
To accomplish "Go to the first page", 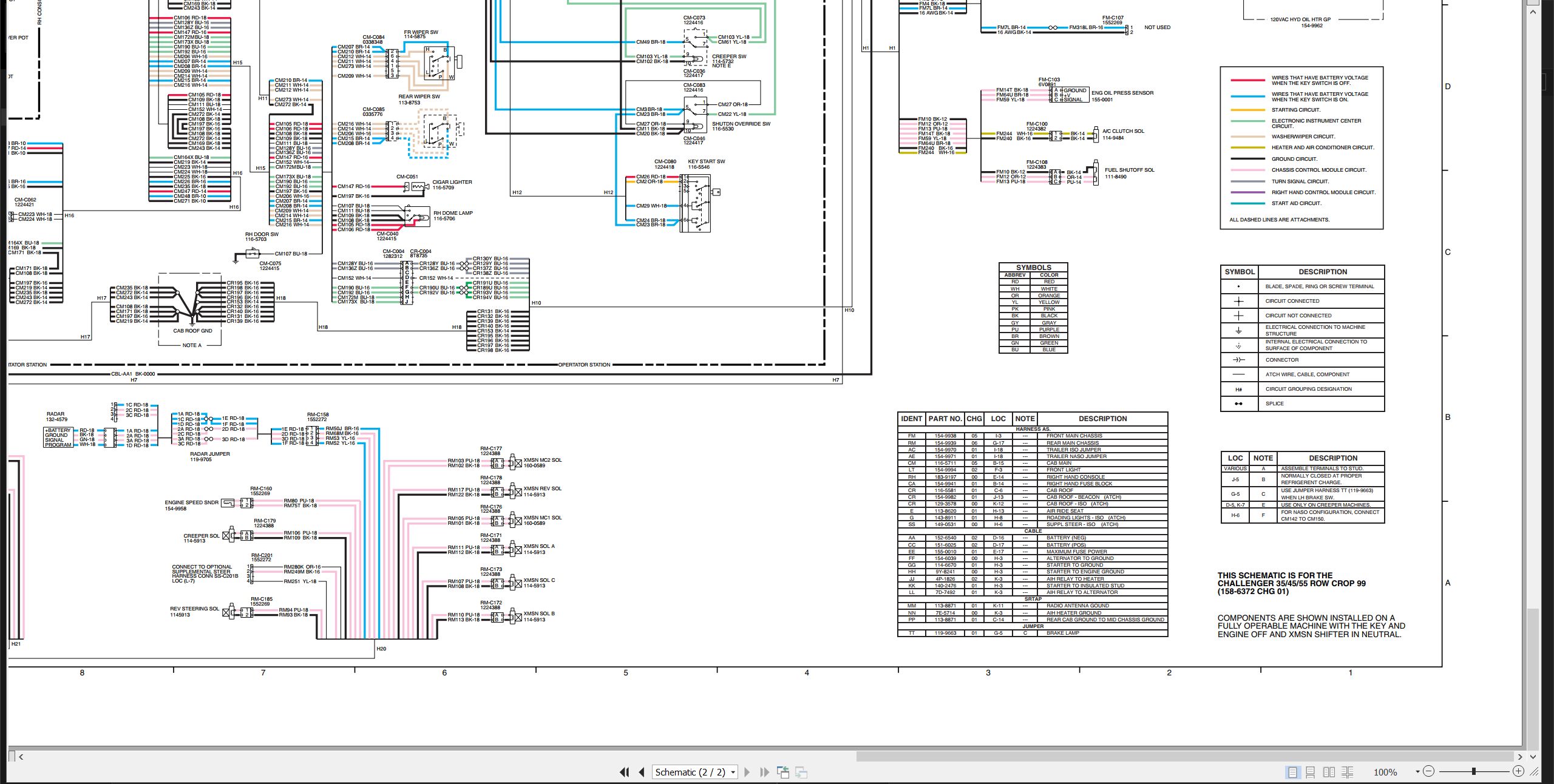I will [624, 772].
